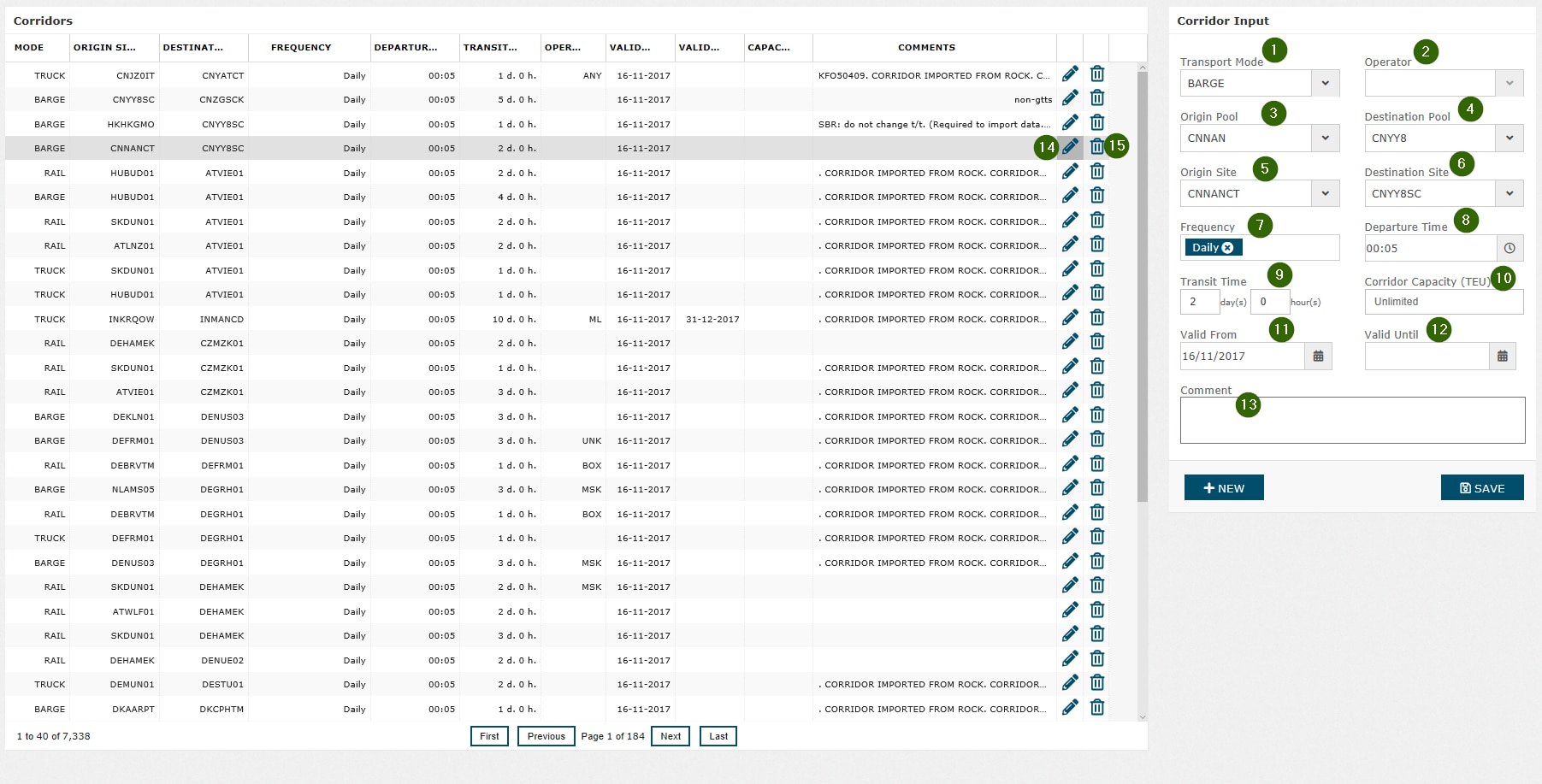
Task: Open the Valid From calendar picker
Action: click(1318, 357)
